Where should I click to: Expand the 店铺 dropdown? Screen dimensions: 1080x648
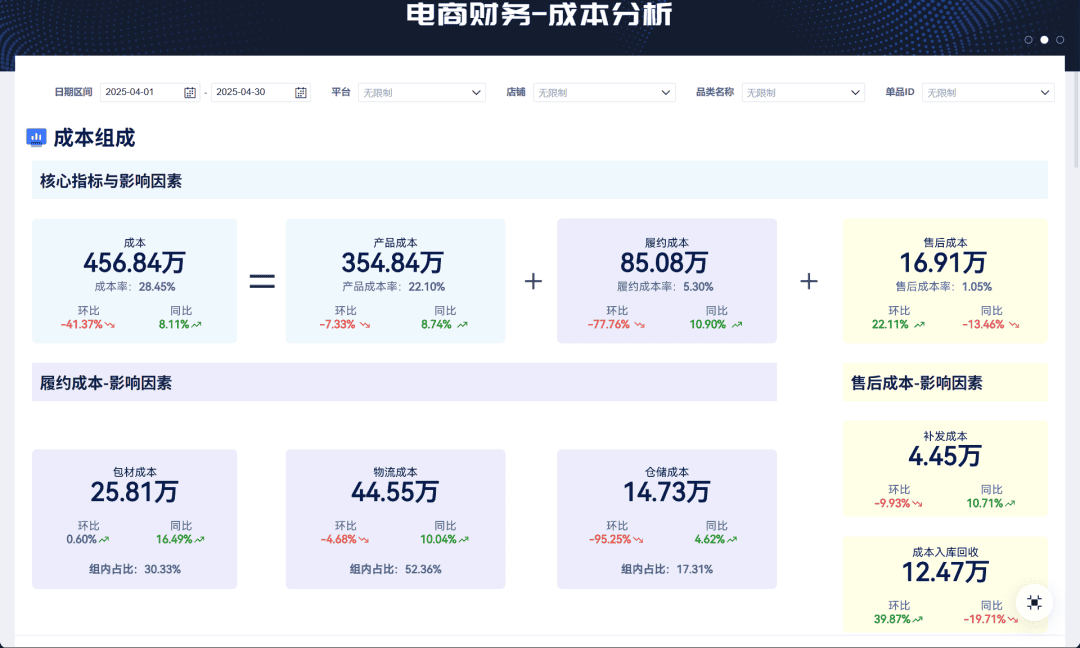click(604, 92)
